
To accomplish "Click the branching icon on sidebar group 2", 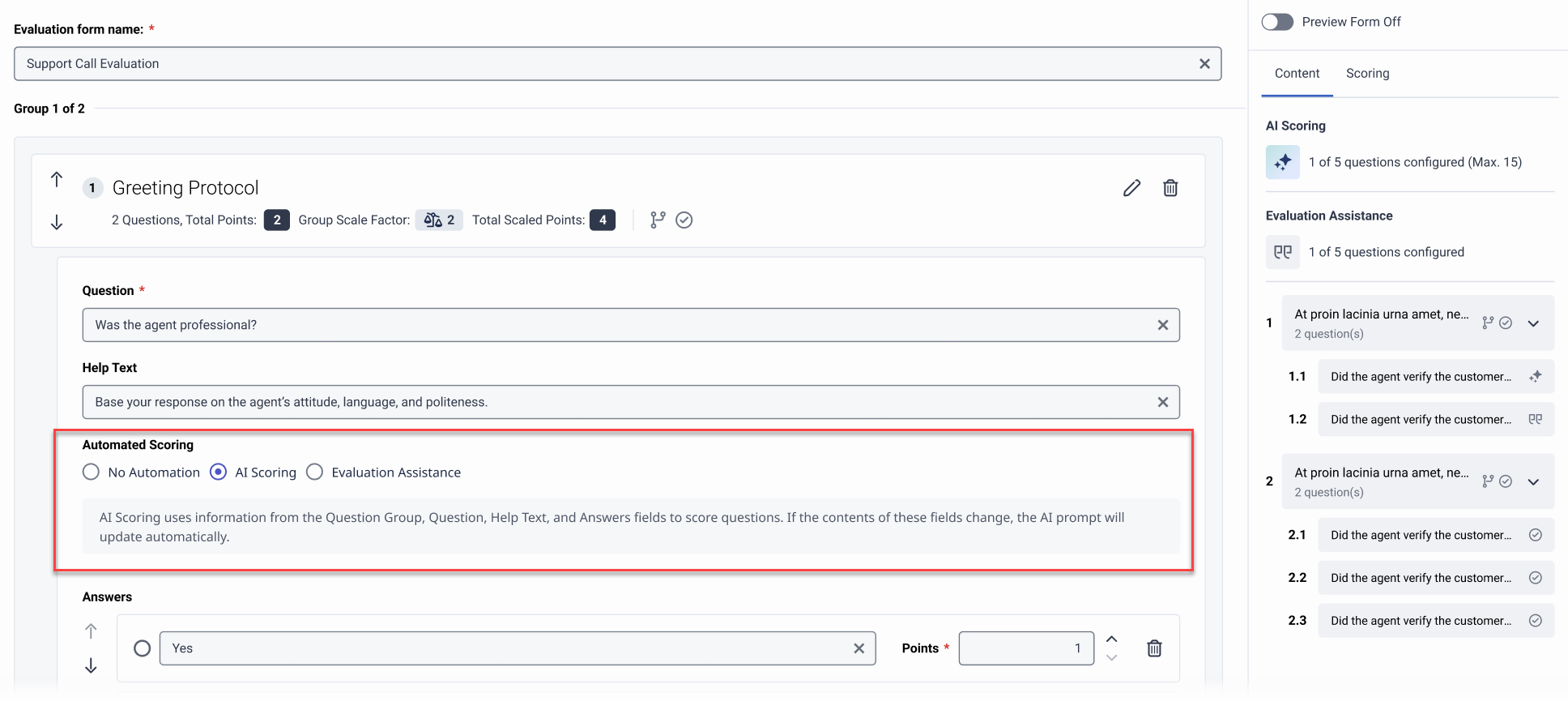I will [x=1488, y=481].
